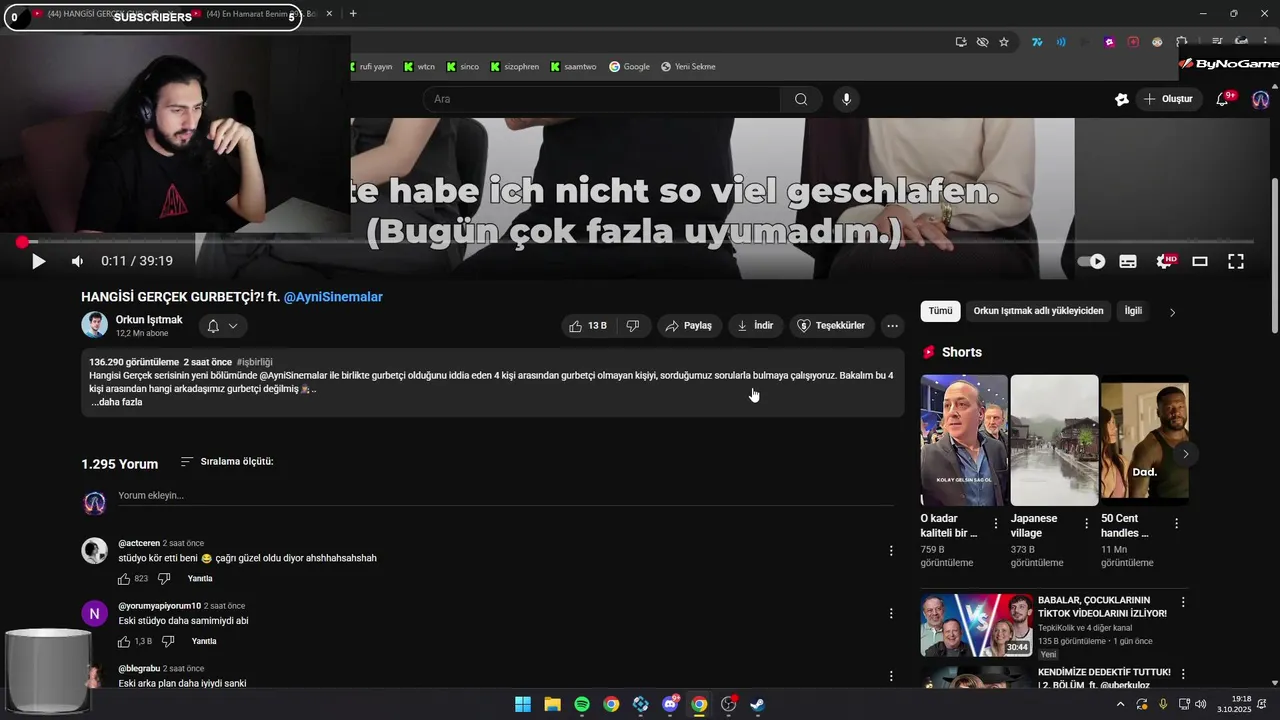This screenshot has height=720, width=1280.
Task: Click the Yorum ekleyin comment field
Action: (505, 496)
